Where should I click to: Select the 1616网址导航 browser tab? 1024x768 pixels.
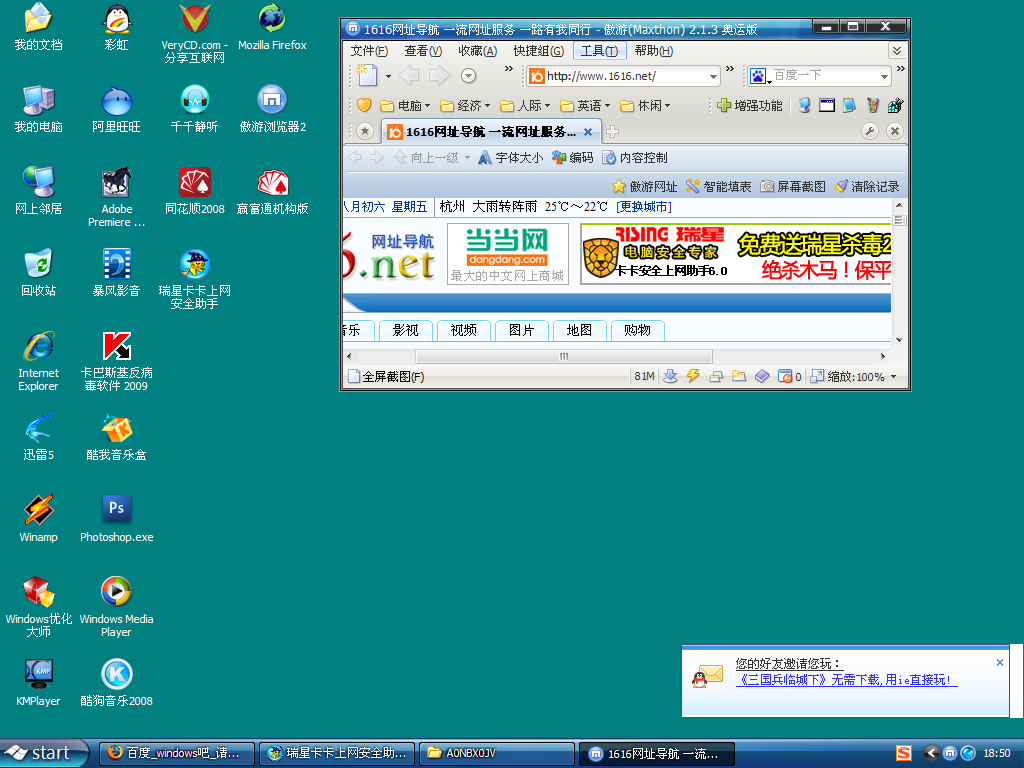point(489,131)
